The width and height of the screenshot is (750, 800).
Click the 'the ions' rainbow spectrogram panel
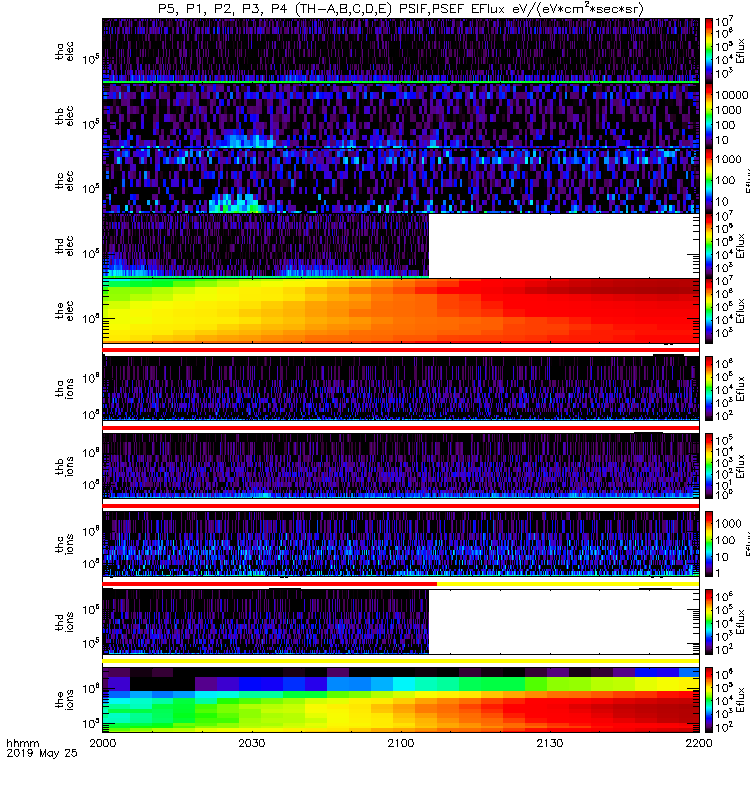tap(401, 700)
